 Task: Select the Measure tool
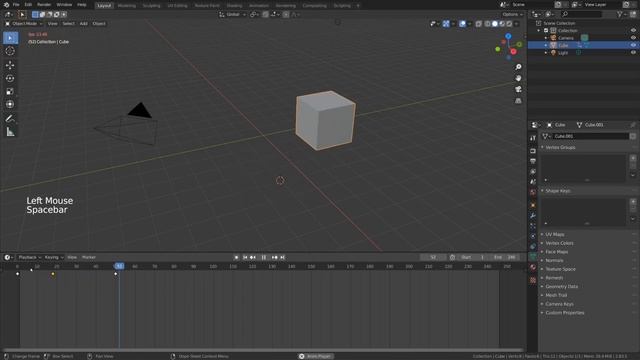11,132
